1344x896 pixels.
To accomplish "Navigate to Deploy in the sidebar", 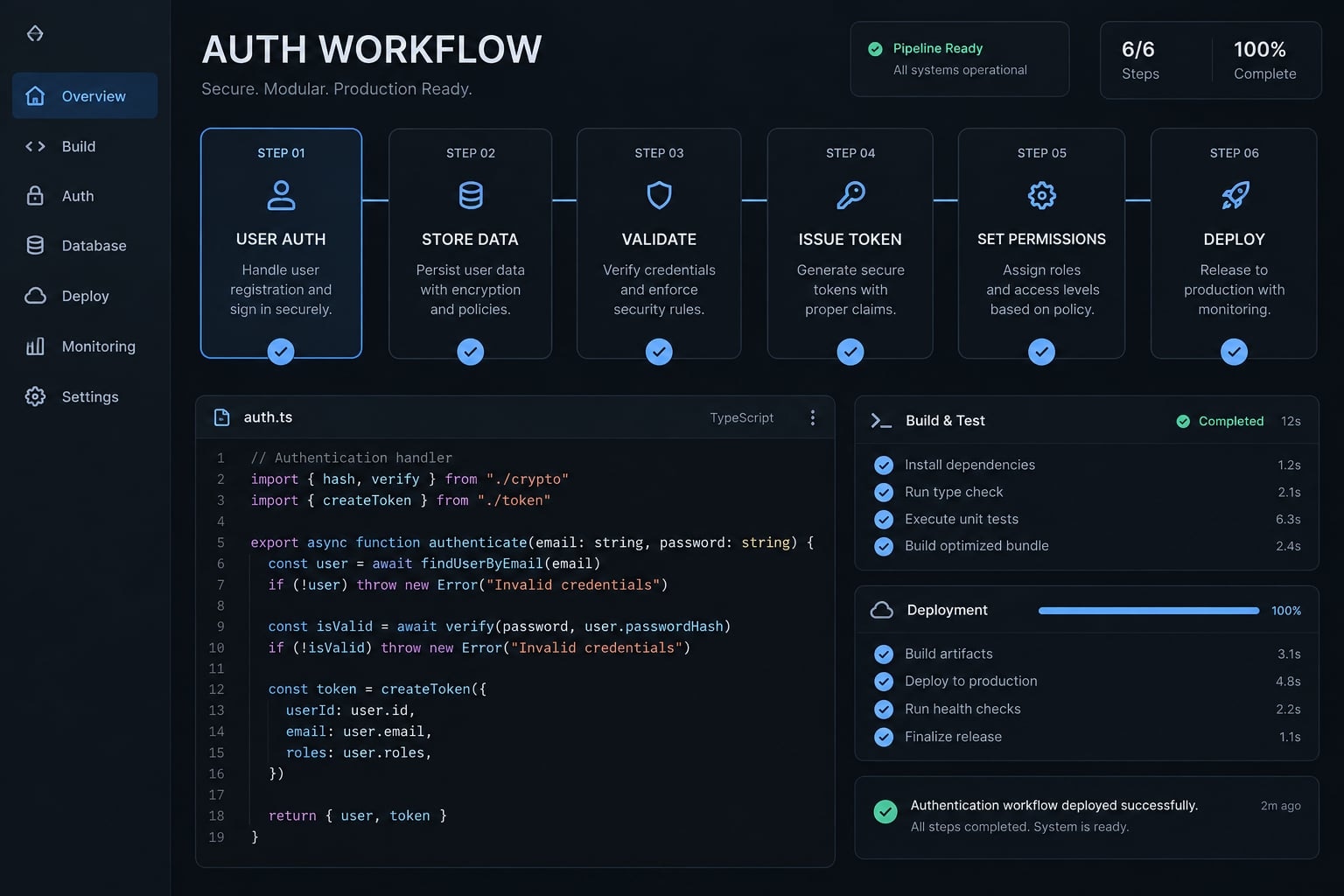I will [x=85, y=296].
